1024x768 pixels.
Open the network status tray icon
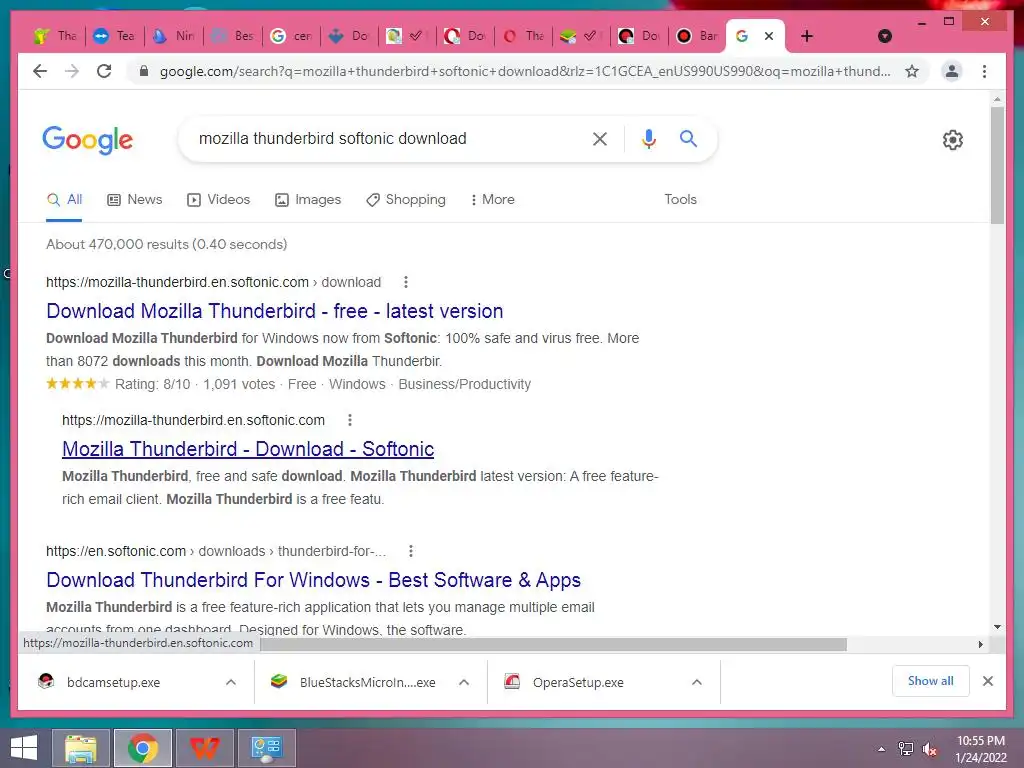click(906, 749)
